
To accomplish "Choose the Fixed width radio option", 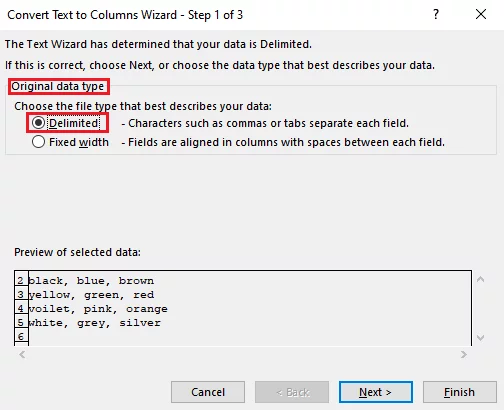I will tap(38, 142).
